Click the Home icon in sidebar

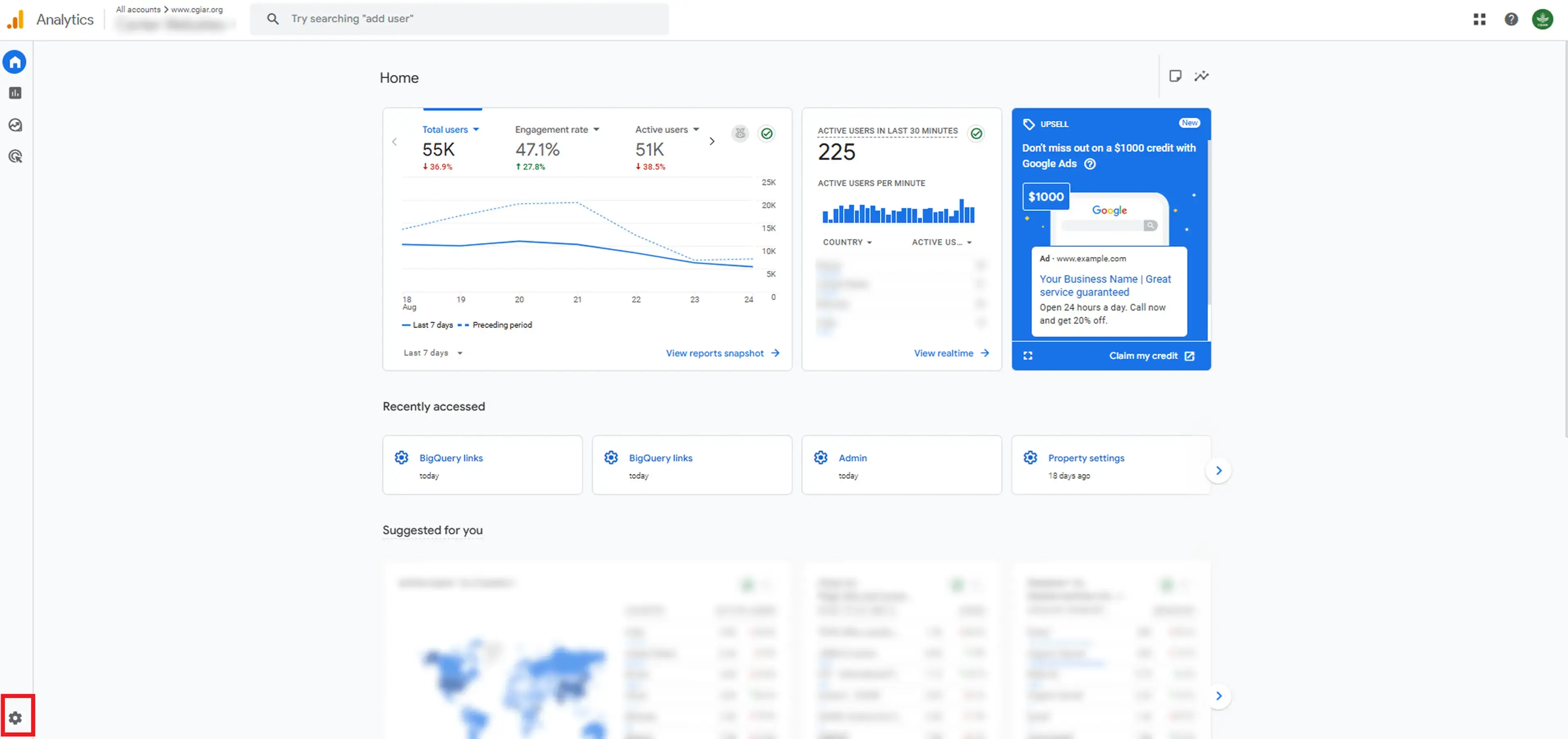tap(15, 62)
